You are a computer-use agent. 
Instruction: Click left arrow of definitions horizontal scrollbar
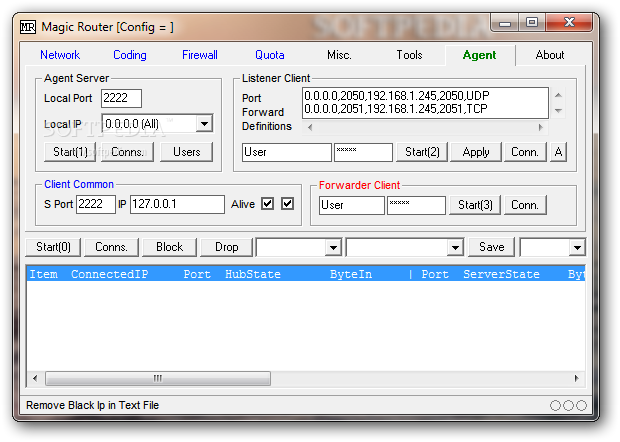310,127
